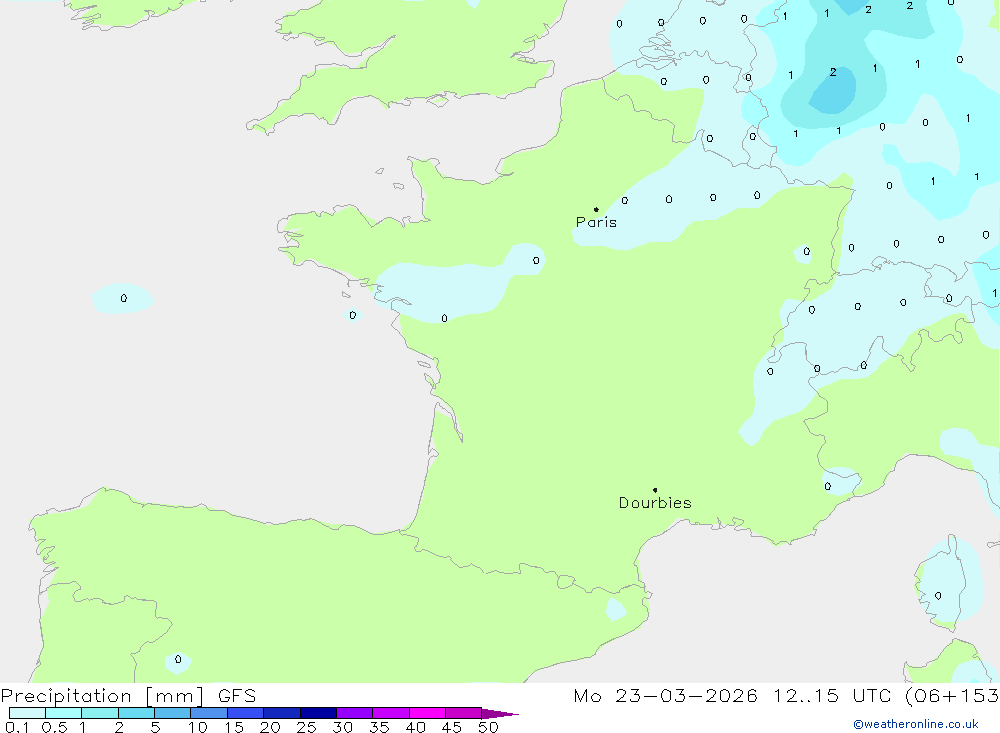Image resolution: width=1000 pixels, height=733 pixels.
Task: Select the 10–15 mm legend swatch
Action: pos(209,713)
